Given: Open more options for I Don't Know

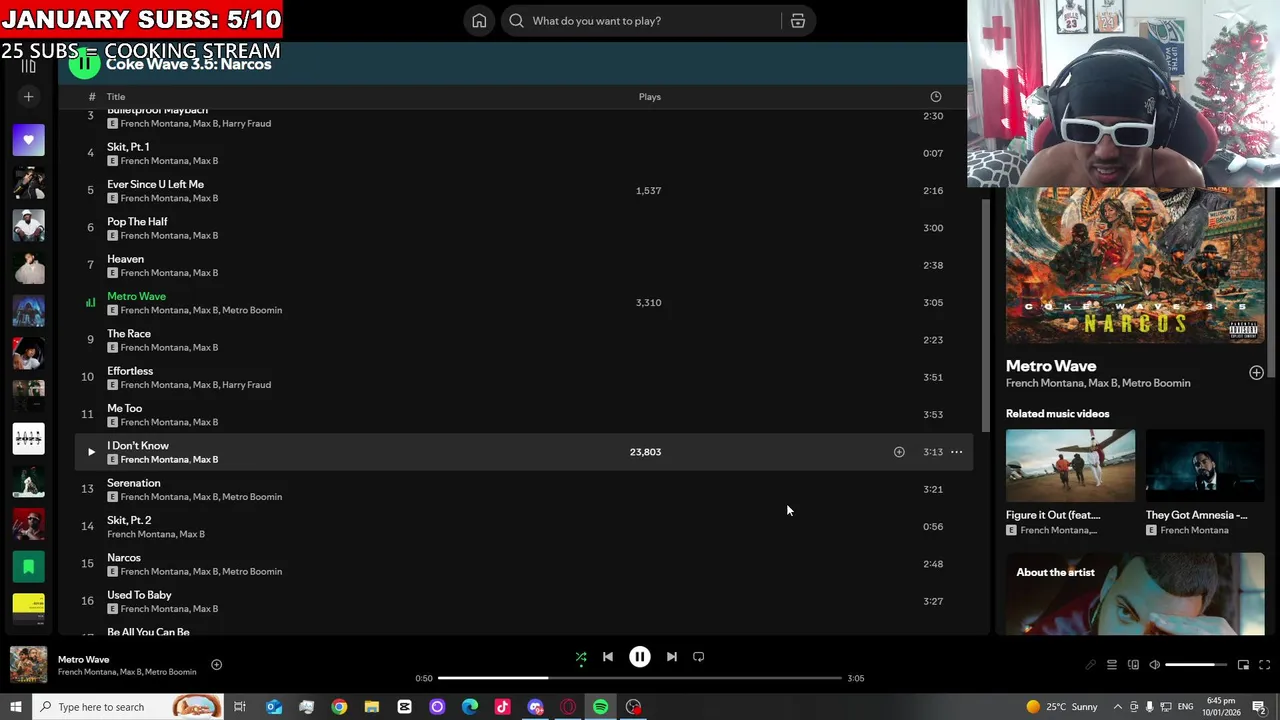Looking at the screenshot, I should (957, 452).
